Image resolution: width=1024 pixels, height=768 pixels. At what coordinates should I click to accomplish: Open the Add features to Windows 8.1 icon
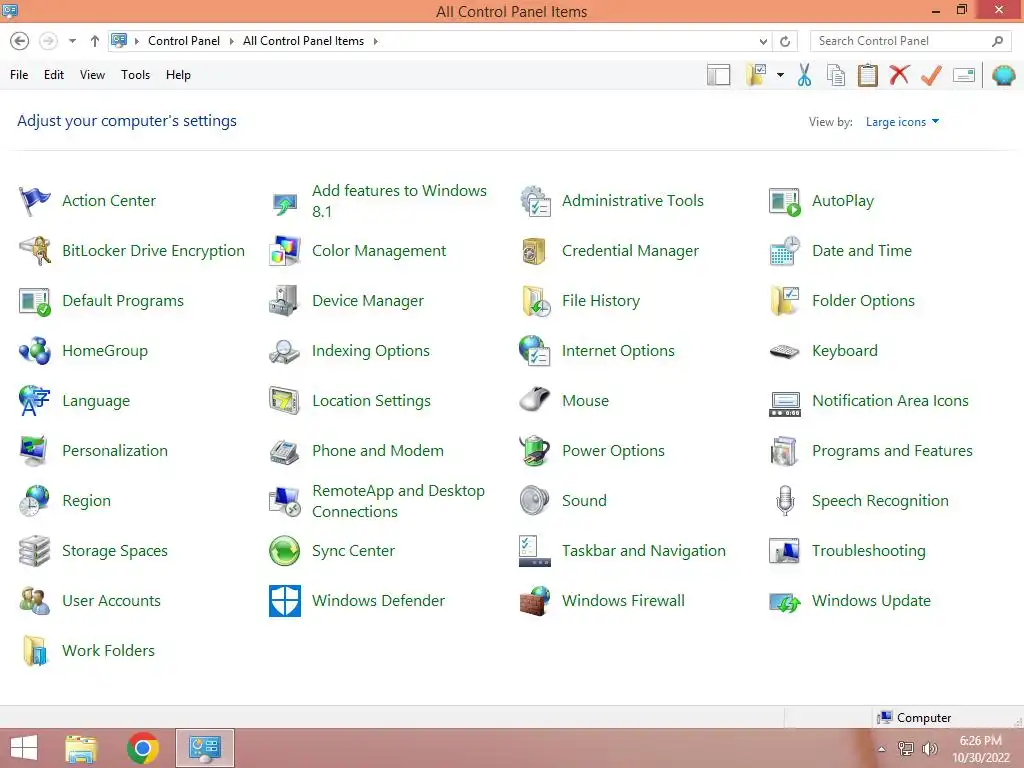point(285,204)
